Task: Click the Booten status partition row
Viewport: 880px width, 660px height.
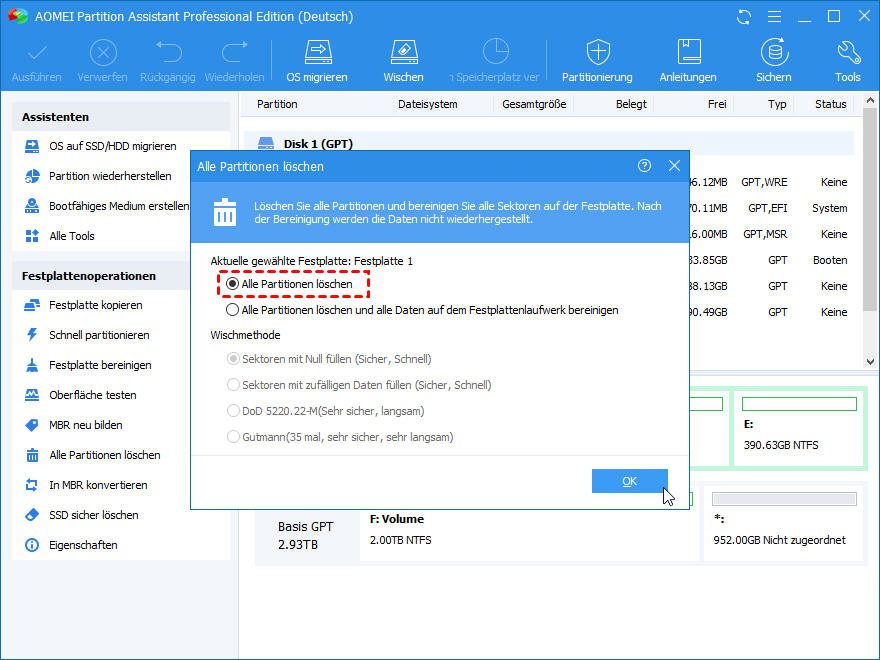Action: [771, 260]
